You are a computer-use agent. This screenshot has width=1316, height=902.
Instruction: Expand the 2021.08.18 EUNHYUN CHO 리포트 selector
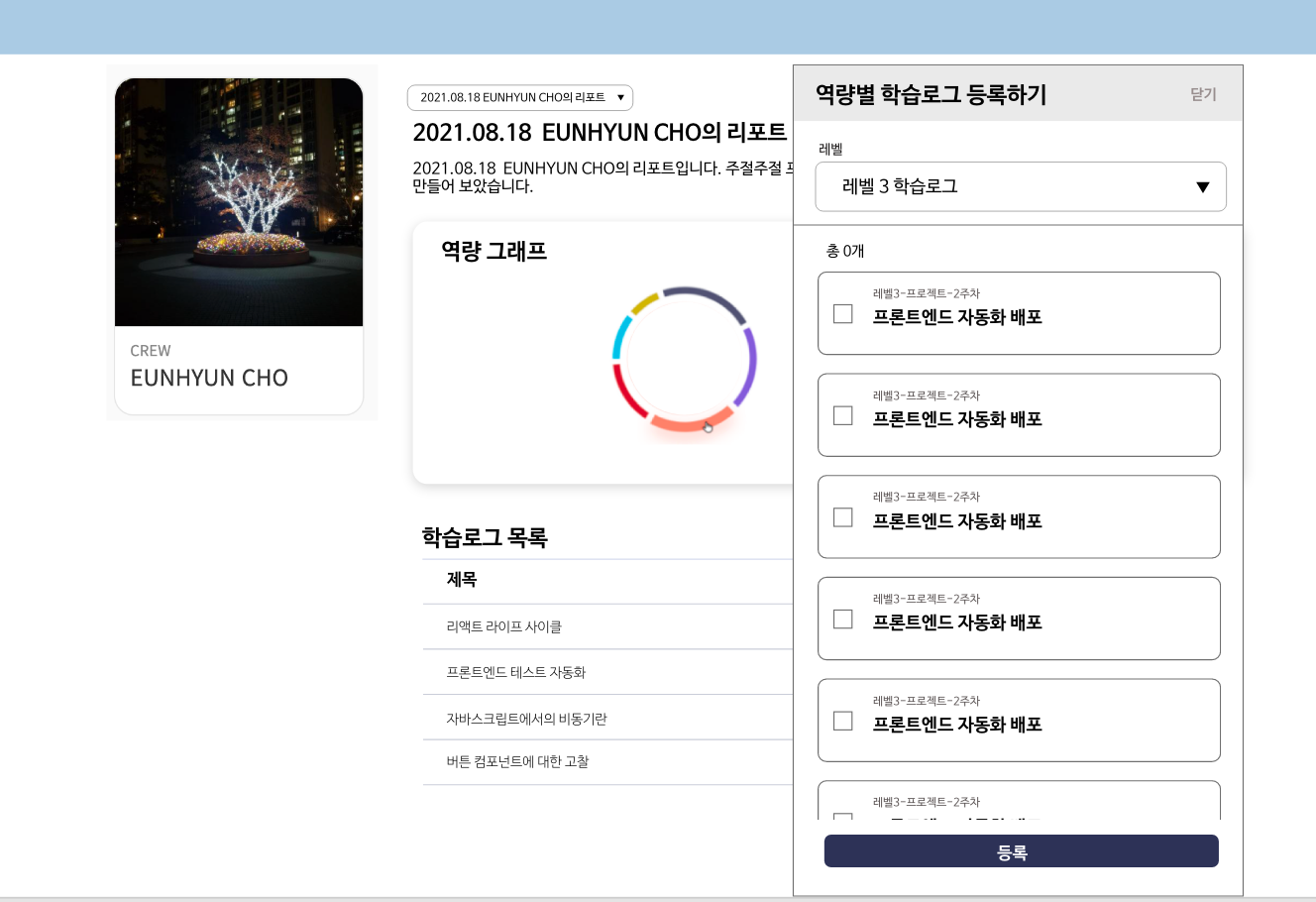coord(520,98)
